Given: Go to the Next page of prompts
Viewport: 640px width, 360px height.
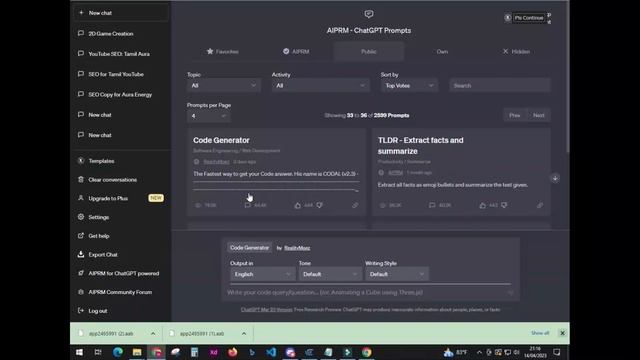Looking at the screenshot, I should [x=538, y=116].
